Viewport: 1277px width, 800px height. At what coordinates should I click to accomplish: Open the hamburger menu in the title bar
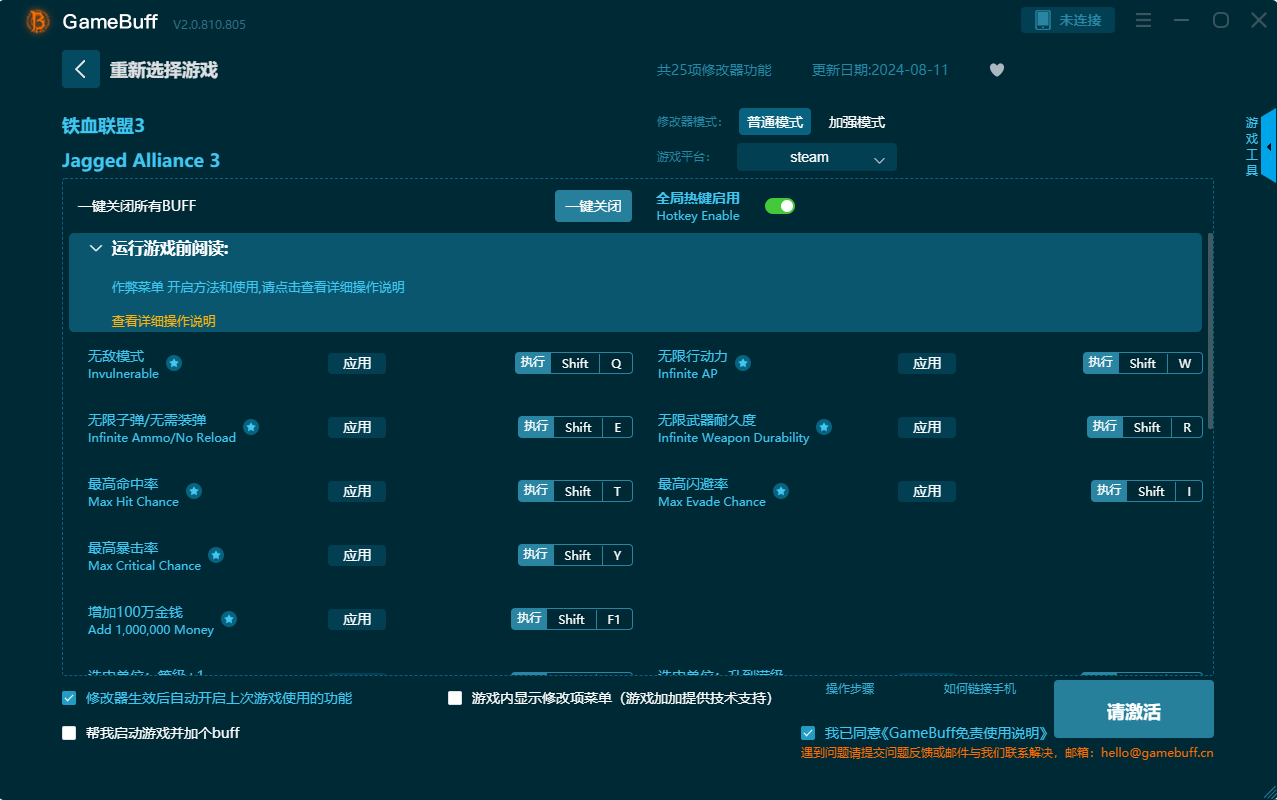pyautogui.click(x=1143, y=20)
